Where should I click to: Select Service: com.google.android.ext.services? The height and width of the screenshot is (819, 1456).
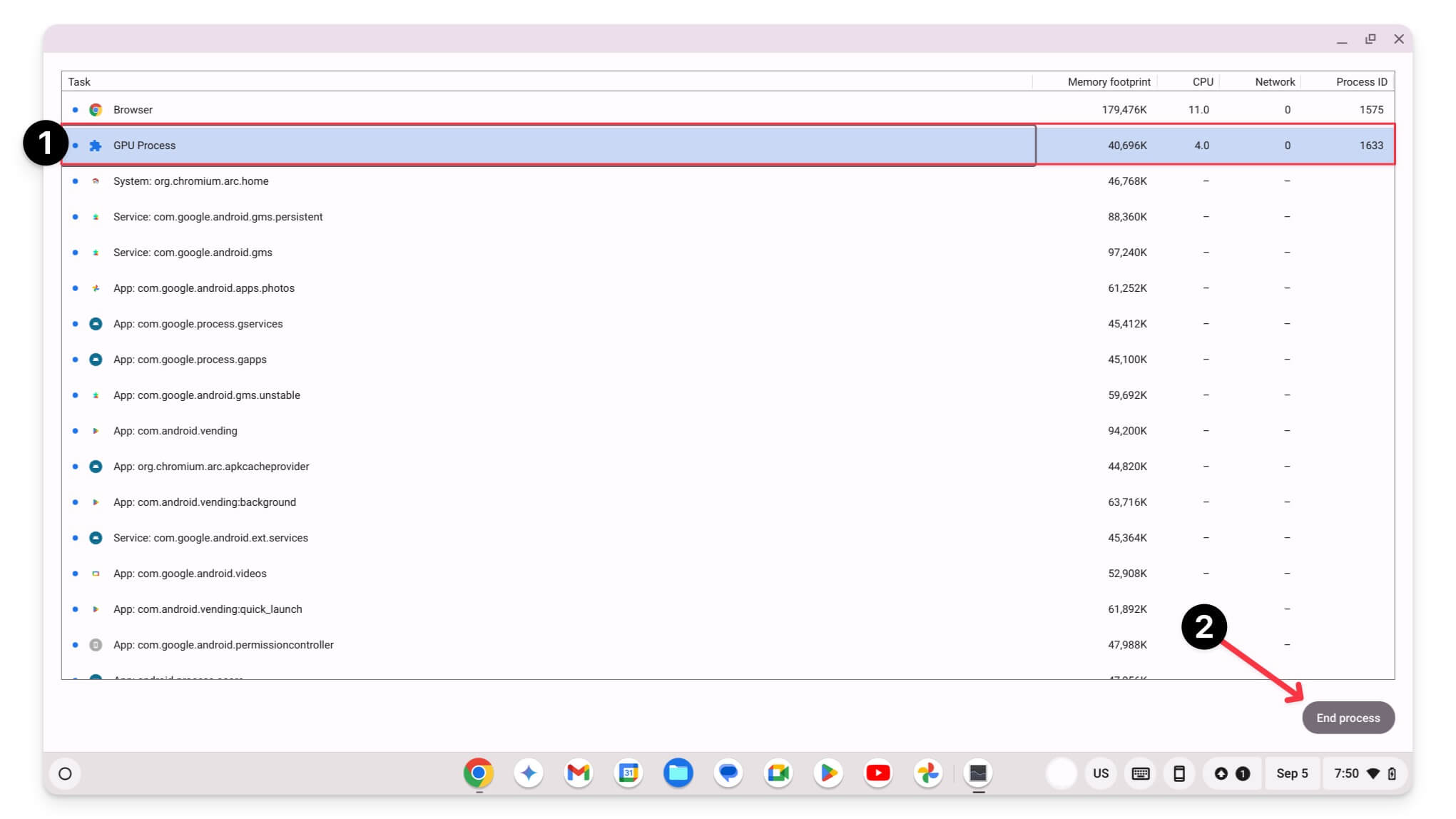(728, 538)
